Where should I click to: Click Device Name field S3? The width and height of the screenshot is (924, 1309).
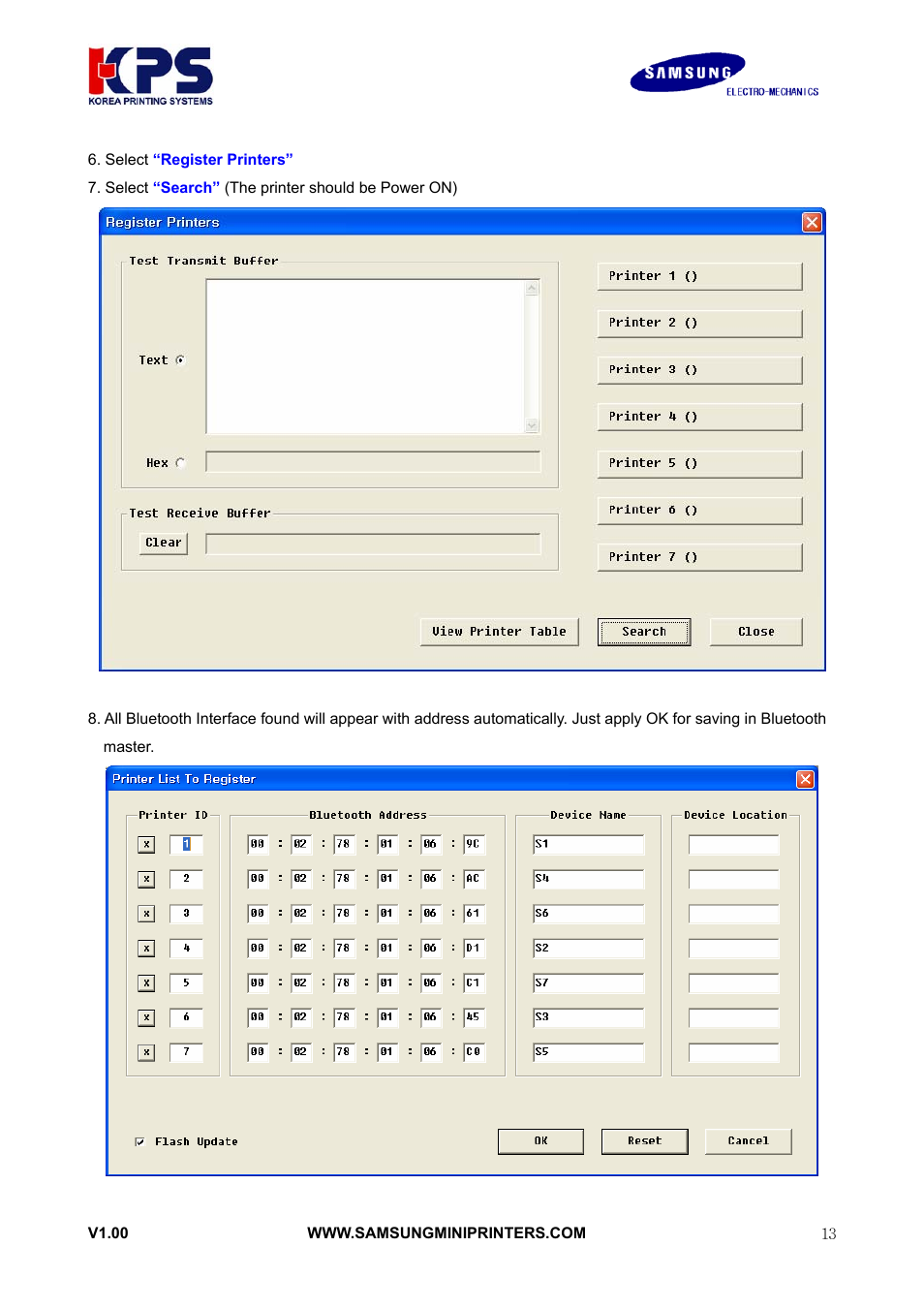(x=589, y=1017)
